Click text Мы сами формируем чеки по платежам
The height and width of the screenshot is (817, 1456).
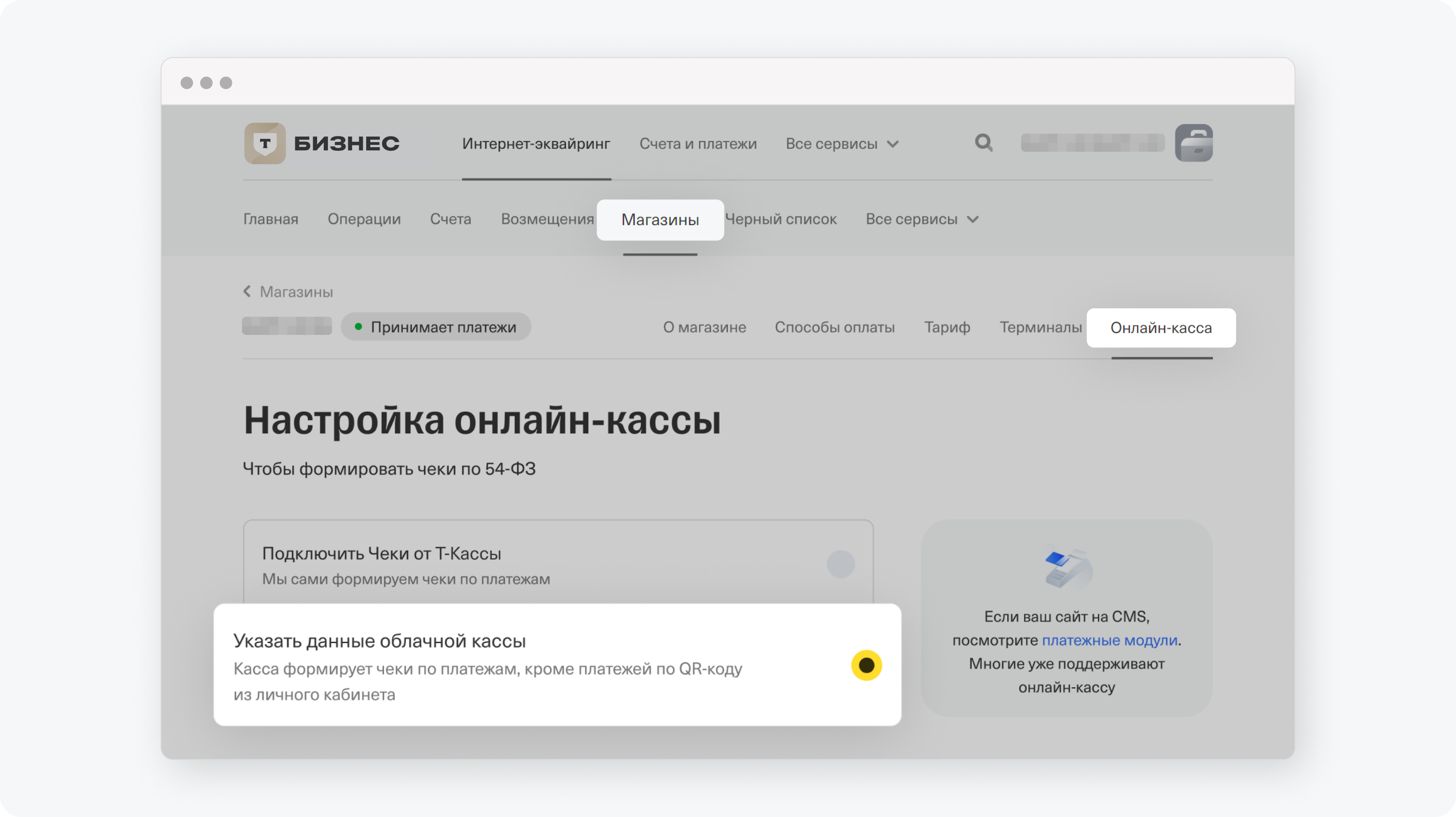point(406,579)
